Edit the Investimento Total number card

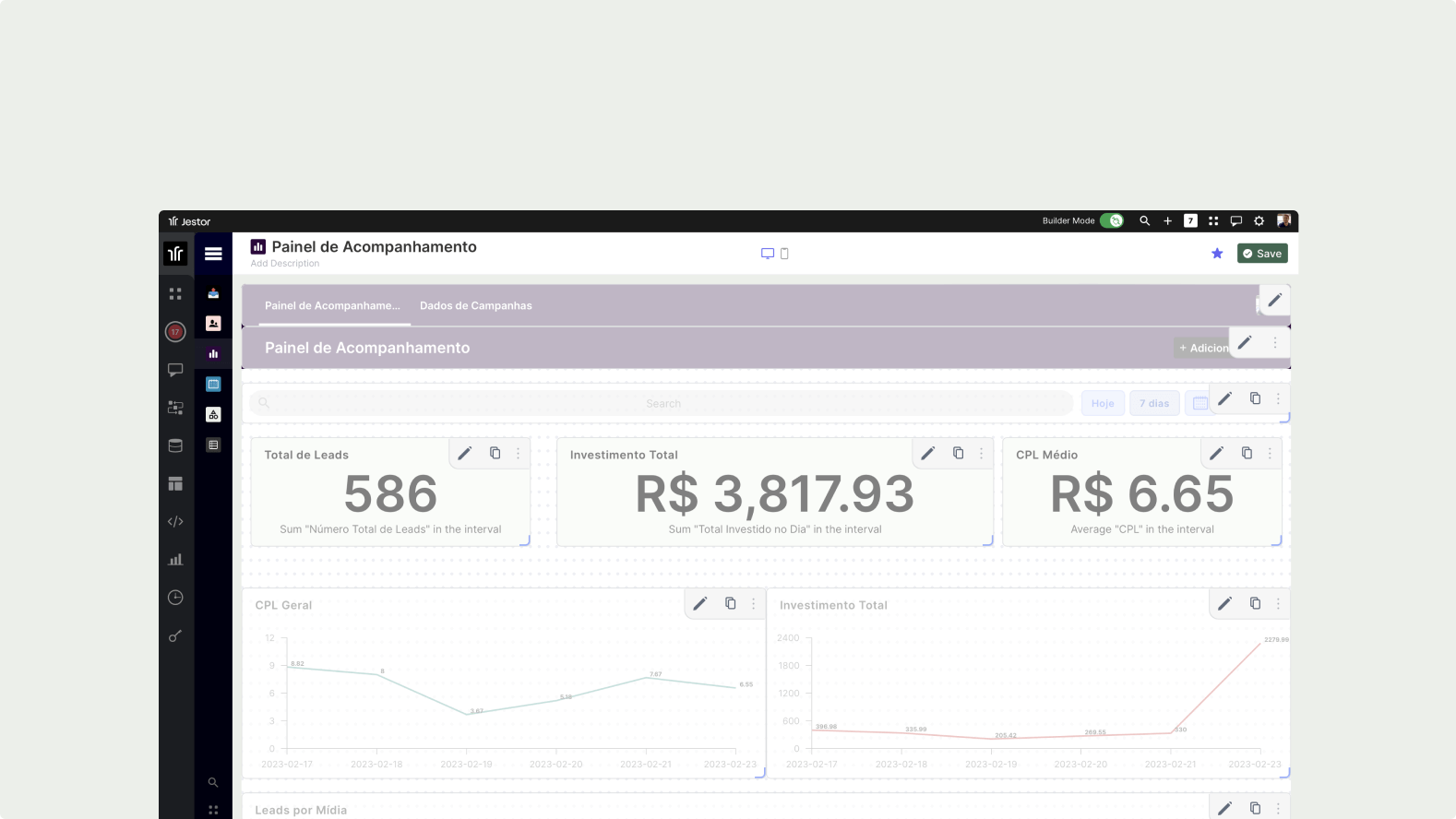(928, 453)
